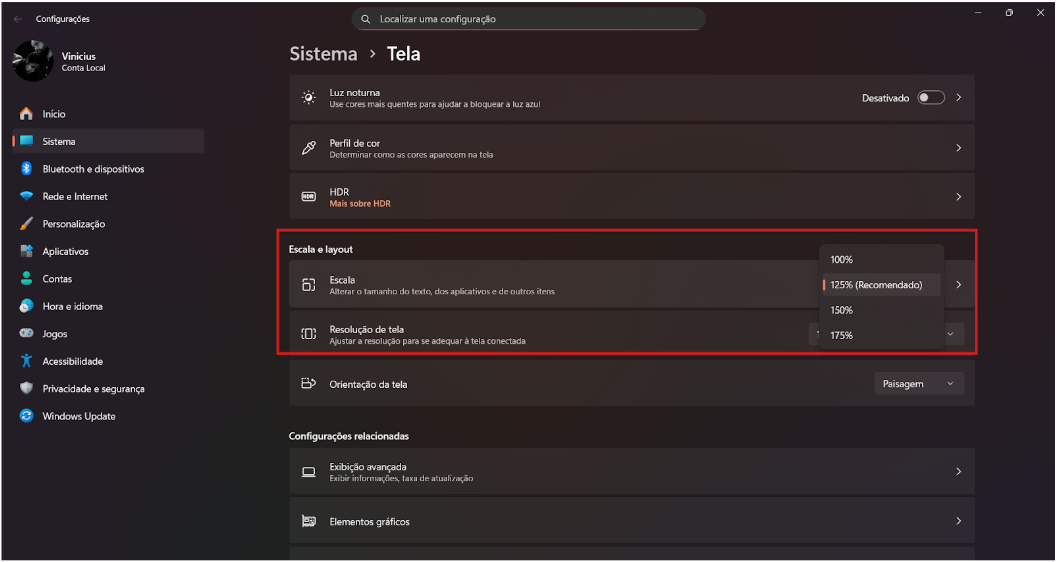
Task: Click the Jogos controller icon
Action: 27,334
